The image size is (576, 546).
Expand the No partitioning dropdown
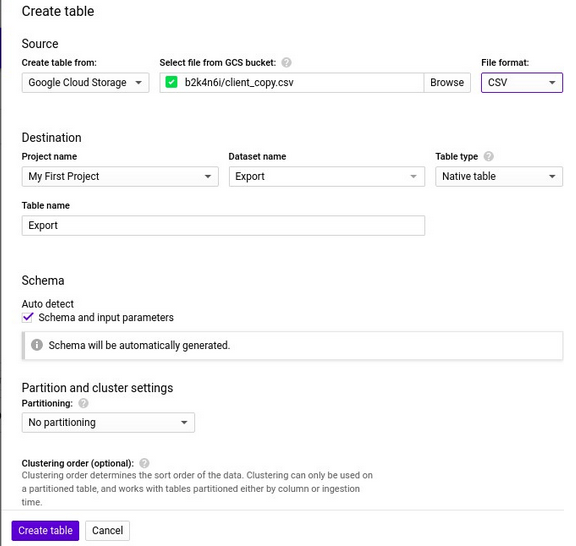pos(108,423)
